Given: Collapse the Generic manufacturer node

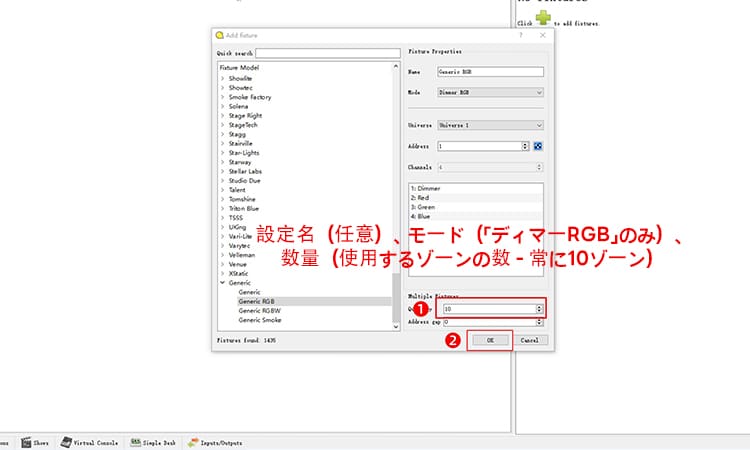Looking at the screenshot, I should (x=222, y=283).
